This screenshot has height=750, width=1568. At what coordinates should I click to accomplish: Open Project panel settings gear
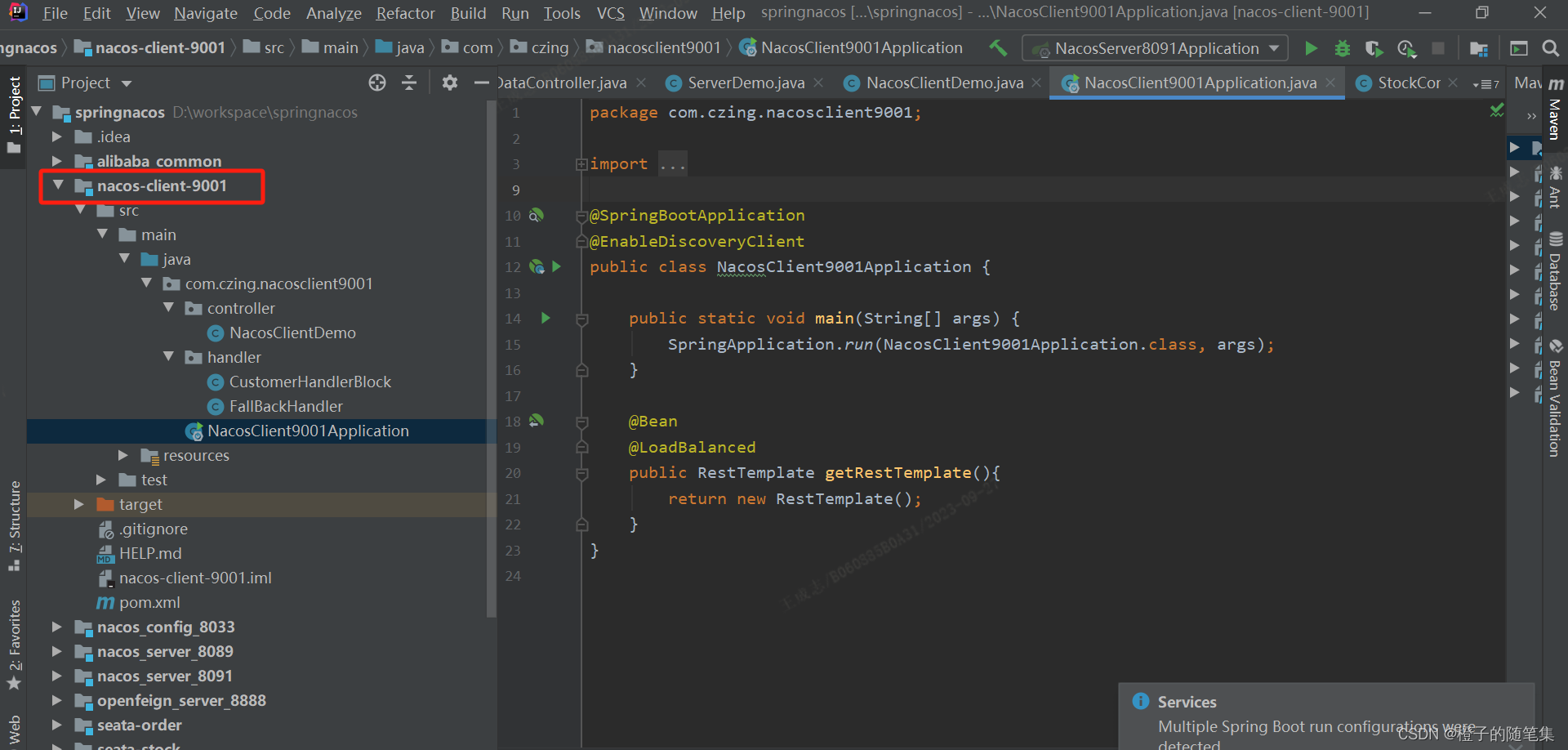pos(449,83)
